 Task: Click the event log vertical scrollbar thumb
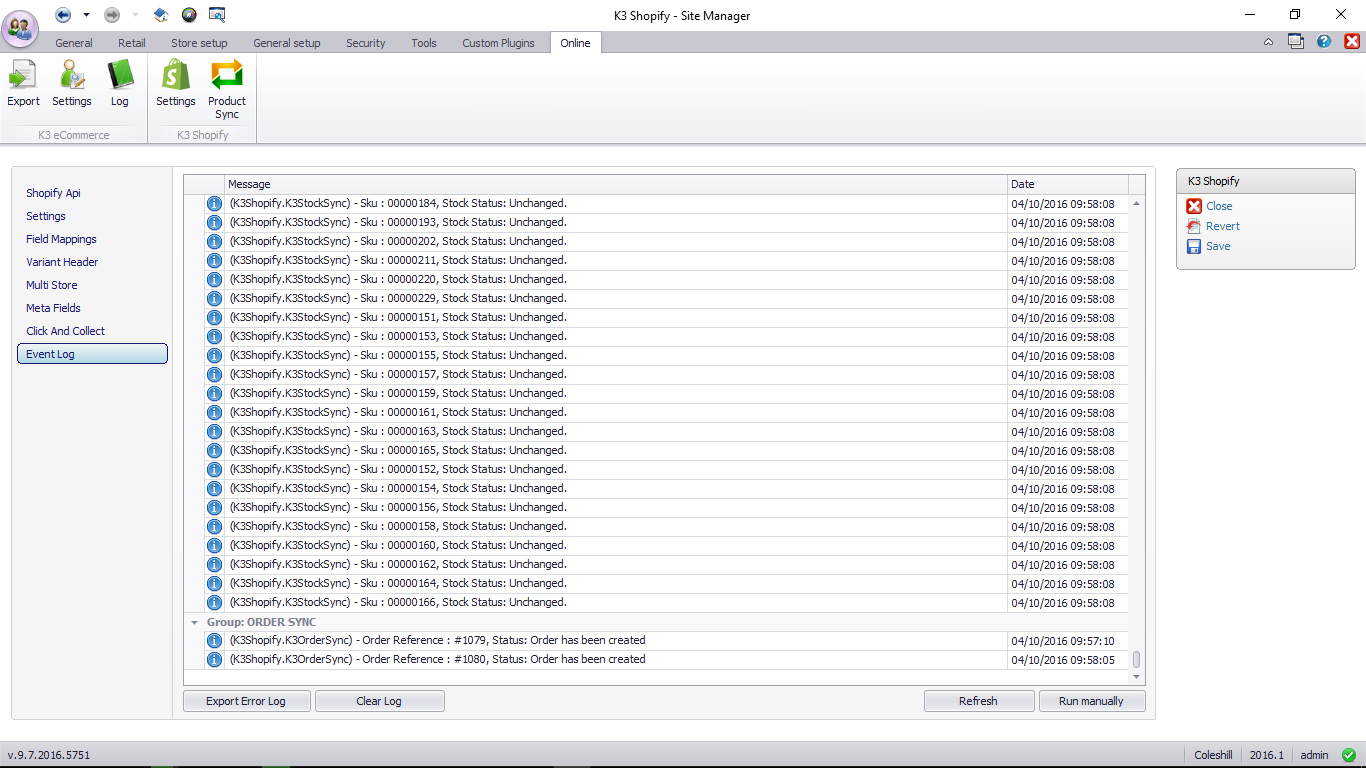point(1136,660)
